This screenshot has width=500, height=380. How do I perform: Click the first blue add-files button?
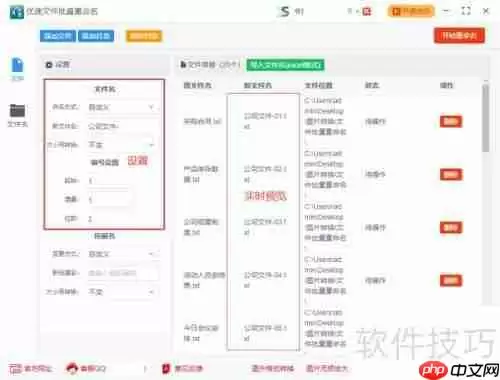coord(58,36)
